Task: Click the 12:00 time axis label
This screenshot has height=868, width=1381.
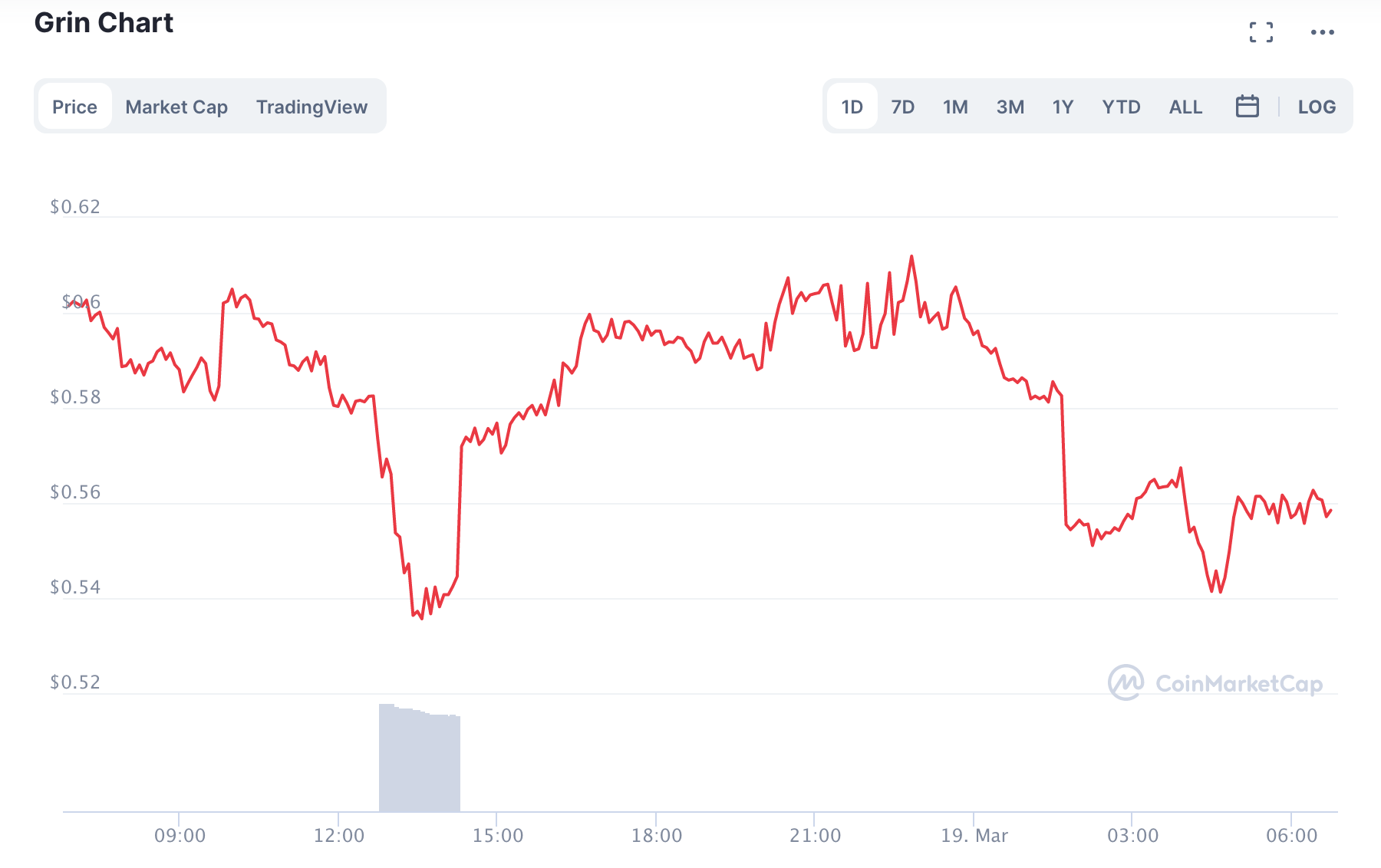Action: coord(338,835)
